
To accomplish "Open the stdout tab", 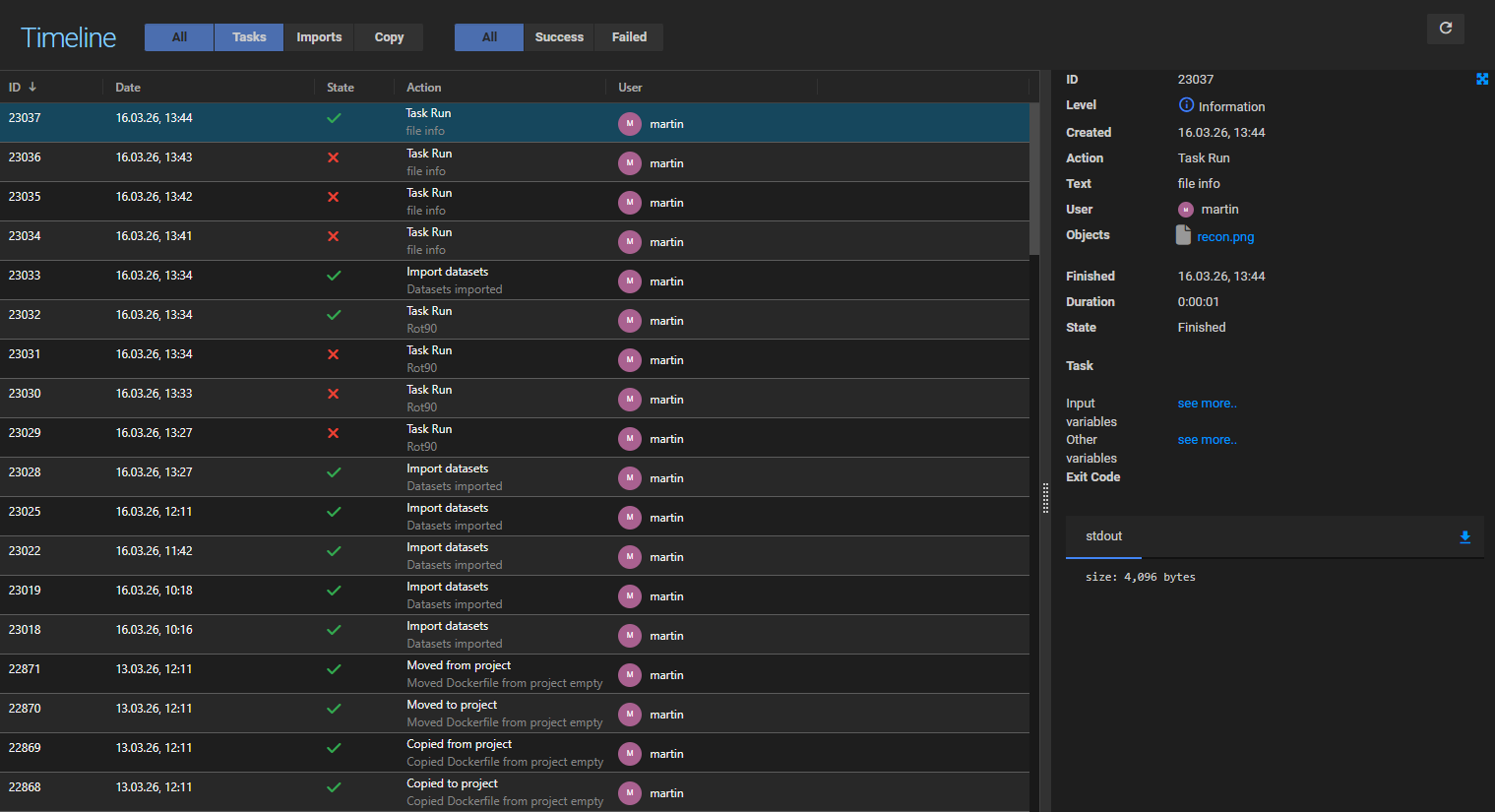I will pyautogui.click(x=1103, y=536).
